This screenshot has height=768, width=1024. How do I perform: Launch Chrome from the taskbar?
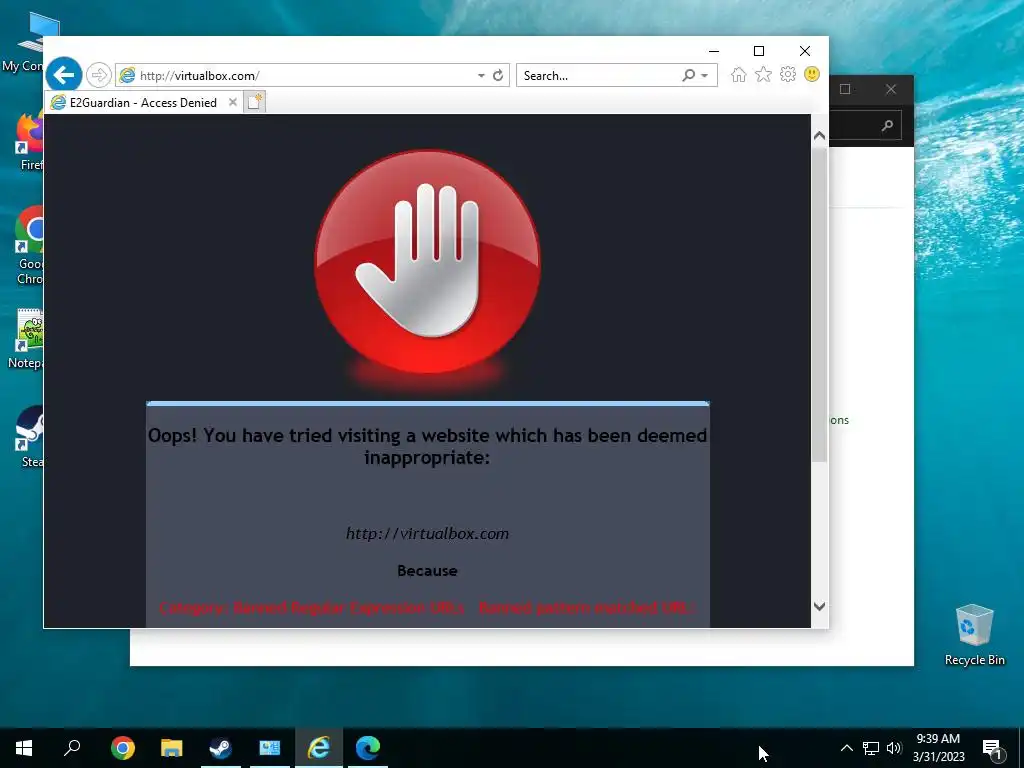click(x=123, y=748)
